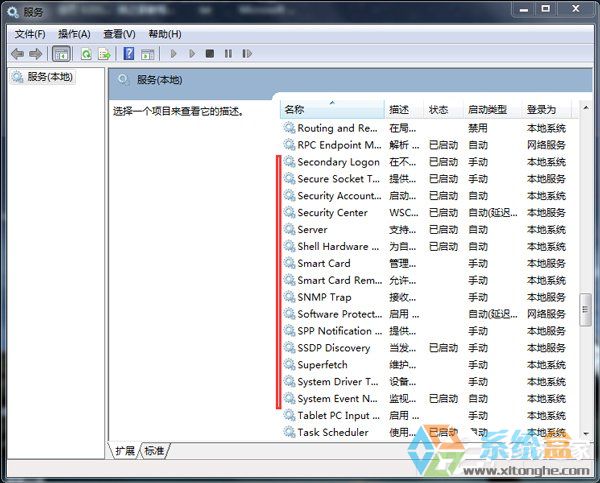Click the Forward arrow in the toolbar
The image size is (600, 483).
(36, 54)
